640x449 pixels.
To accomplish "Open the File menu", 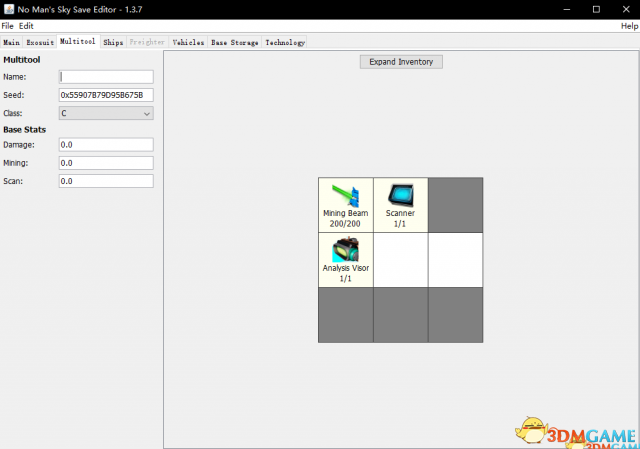I will 7,26.
